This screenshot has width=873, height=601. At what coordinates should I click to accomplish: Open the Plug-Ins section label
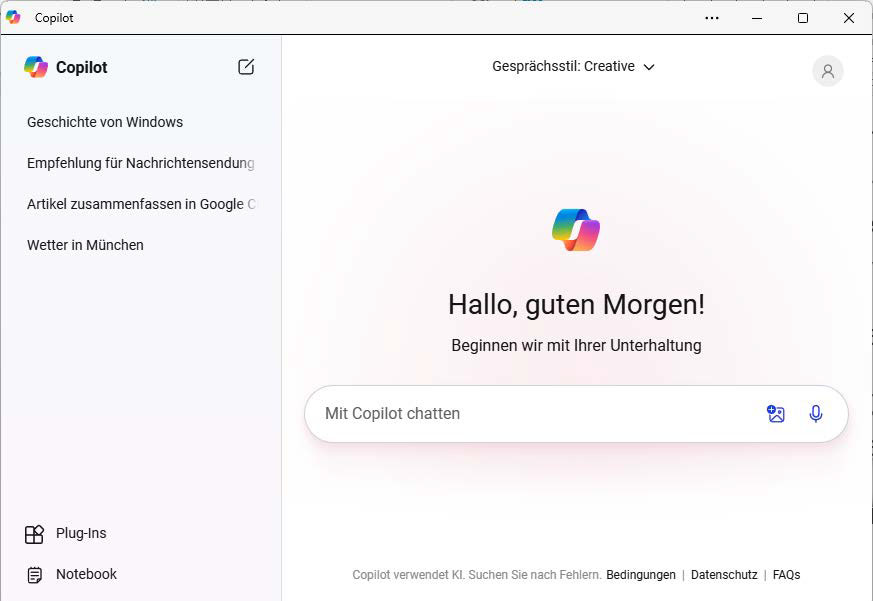pos(81,533)
